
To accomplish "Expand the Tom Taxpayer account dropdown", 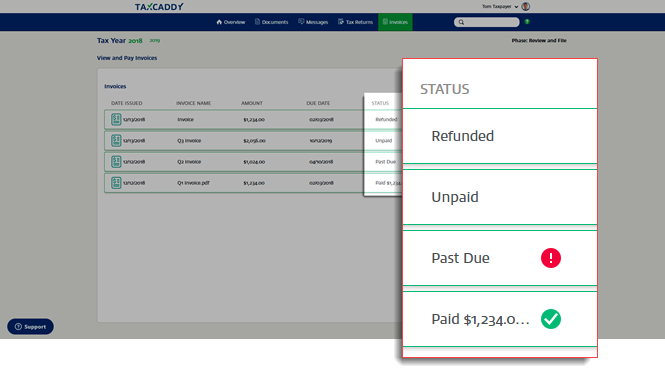I will (x=516, y=7).
